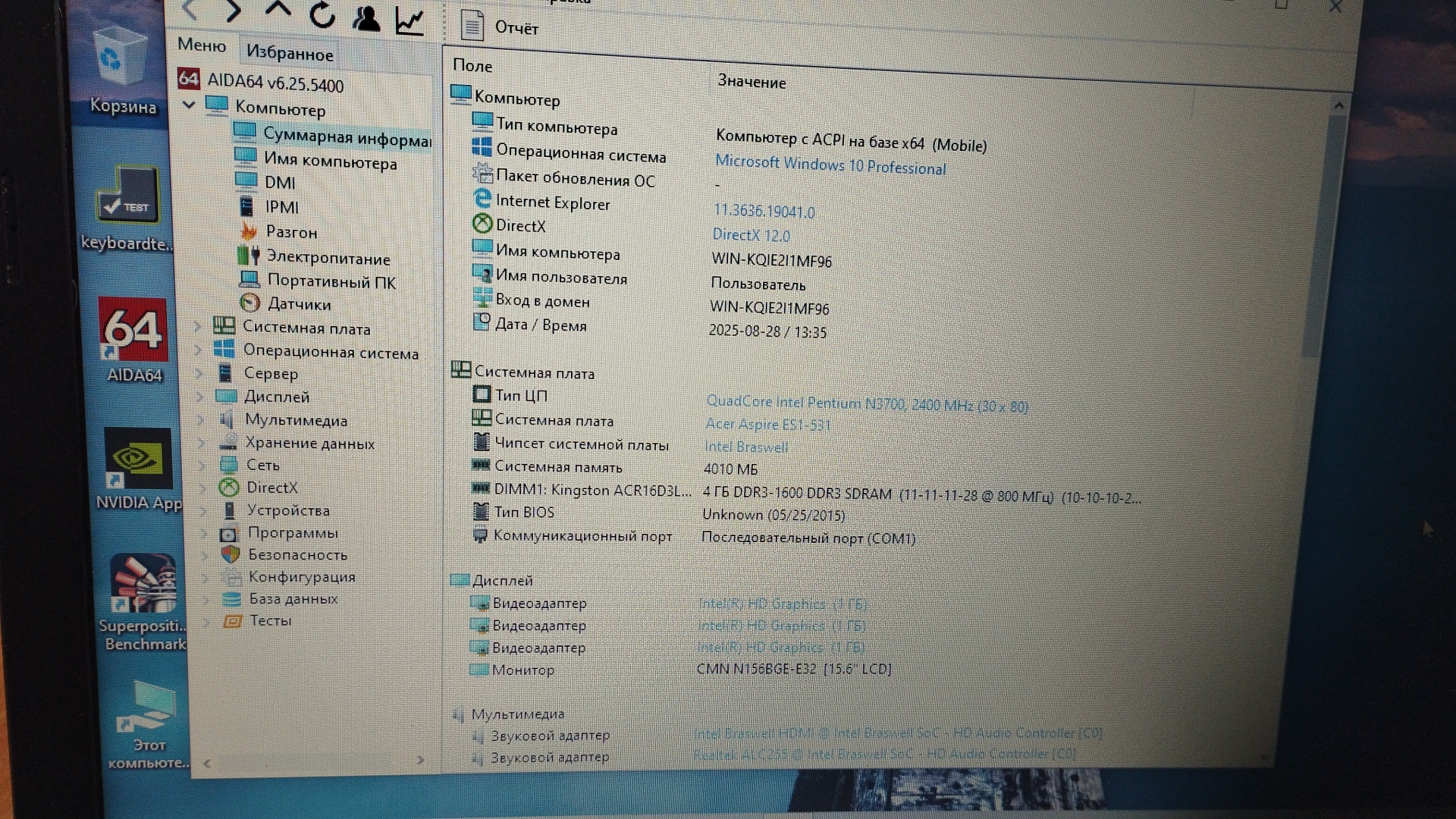Open the NVIDIA App desktop icon

pyautogui.click(x=137, y=460)
